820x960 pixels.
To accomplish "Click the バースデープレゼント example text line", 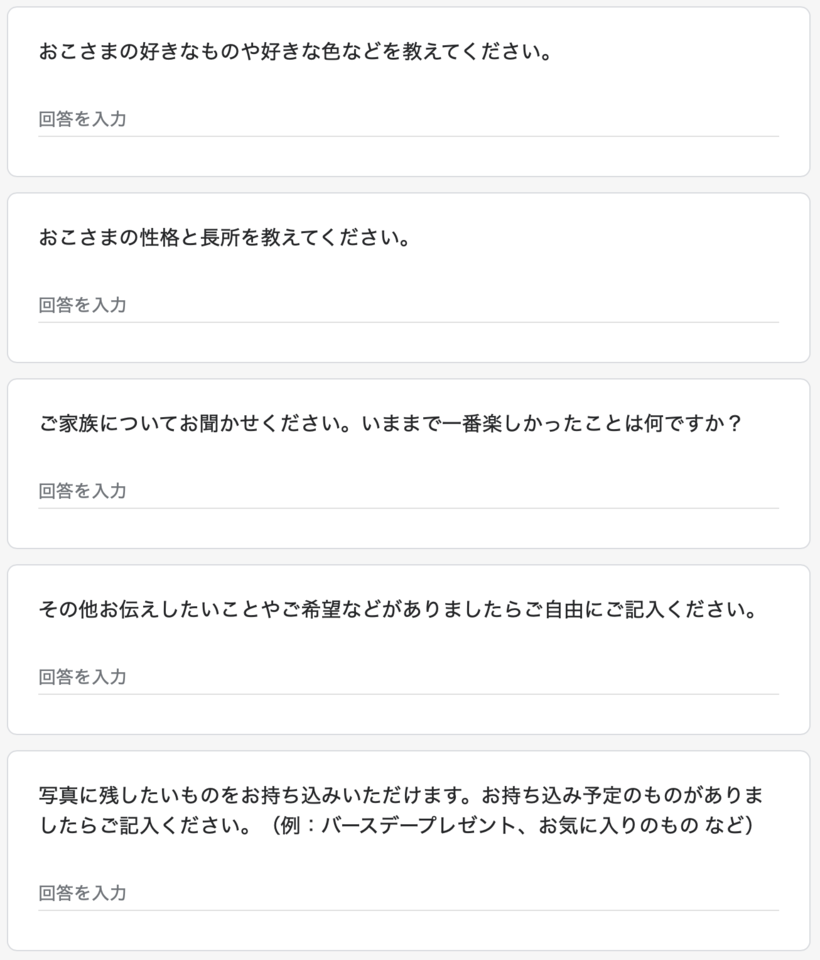I will click(396, 826).
